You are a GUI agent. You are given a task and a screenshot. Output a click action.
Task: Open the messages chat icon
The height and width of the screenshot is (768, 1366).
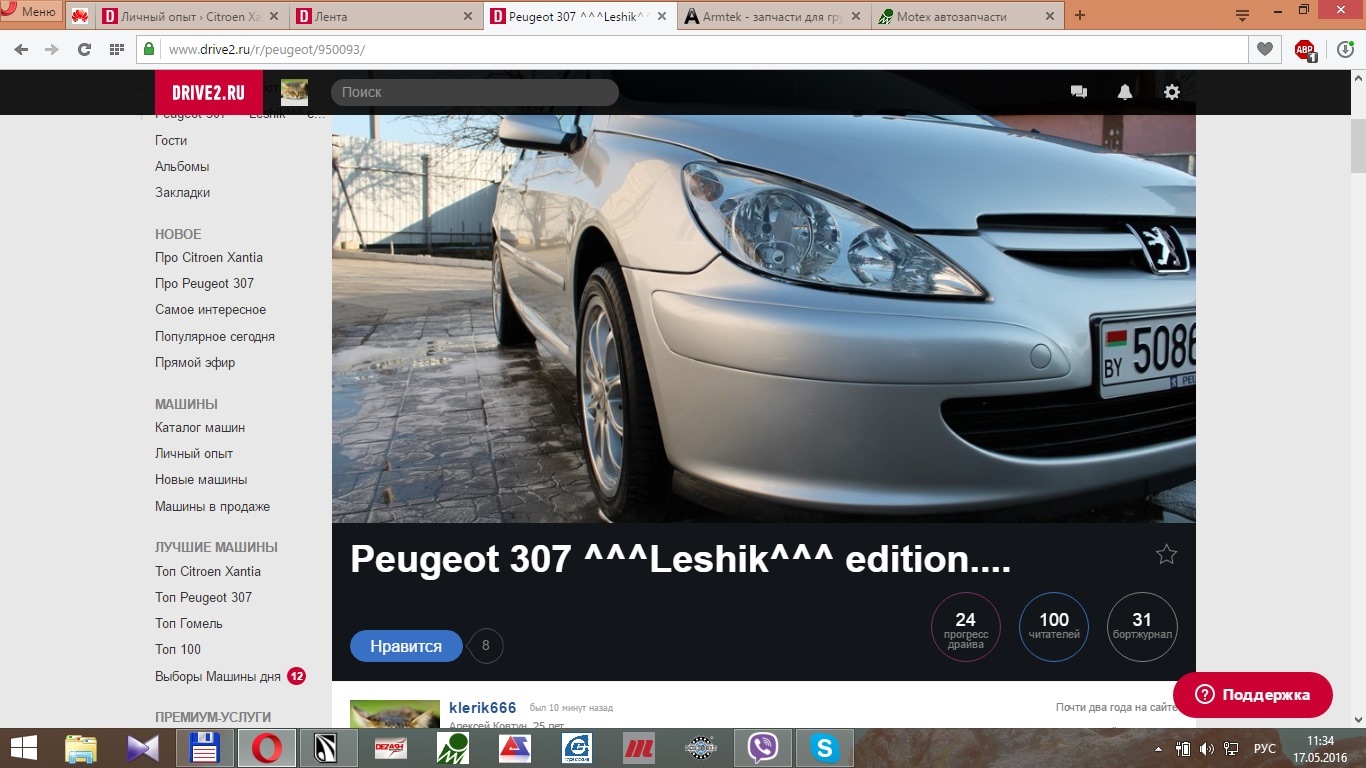click(x=1079, y=92)
